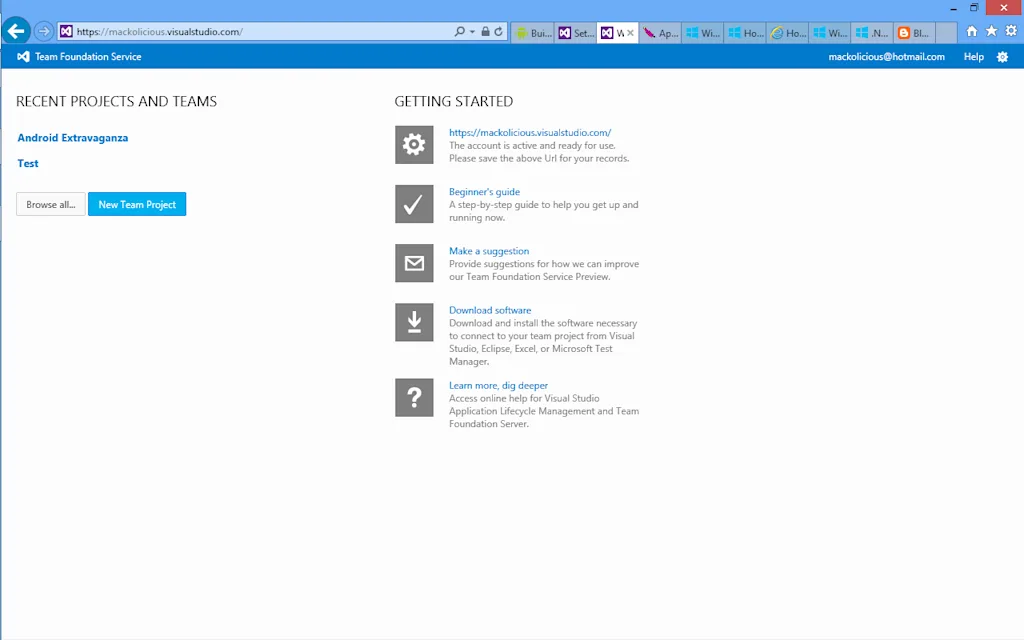Switch to the Android 'Bui...' tab
The width and height of the screenshot is (1024, 640).
533,33
